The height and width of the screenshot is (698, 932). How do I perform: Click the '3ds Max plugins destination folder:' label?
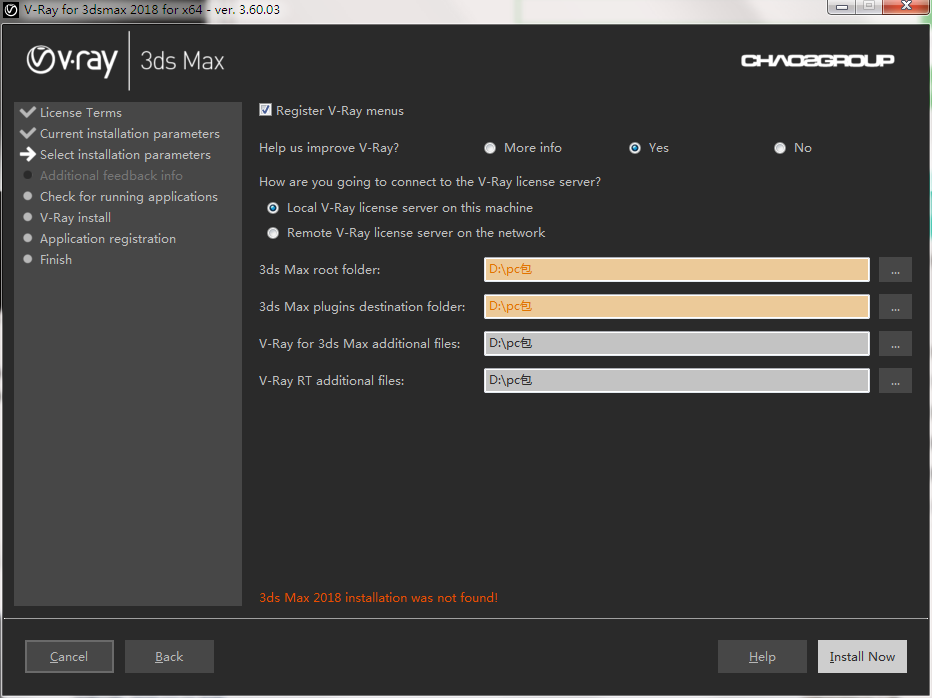[x=362, y=307]
